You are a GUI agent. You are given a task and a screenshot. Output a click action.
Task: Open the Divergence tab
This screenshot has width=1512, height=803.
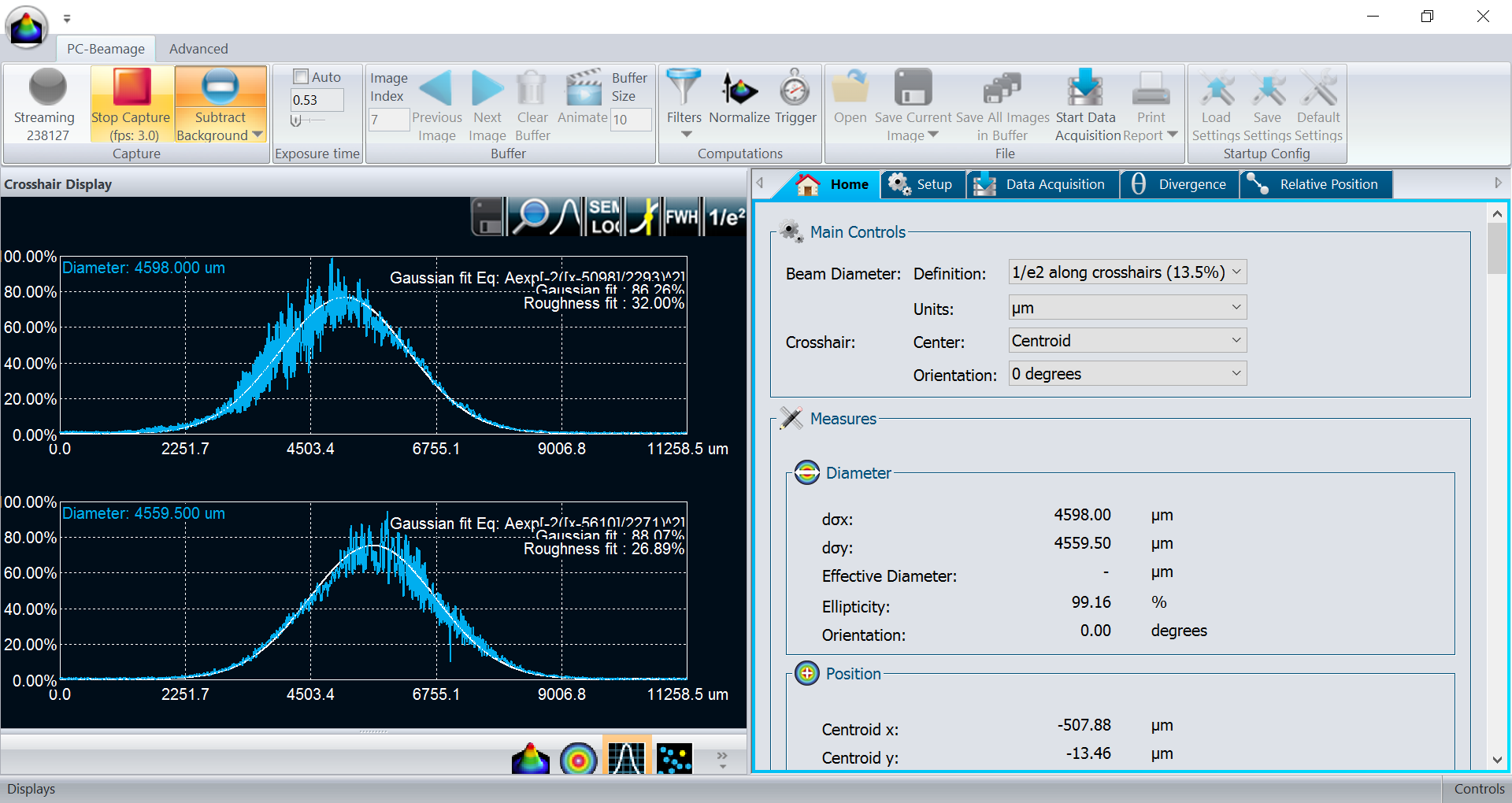pos(1180,184)
